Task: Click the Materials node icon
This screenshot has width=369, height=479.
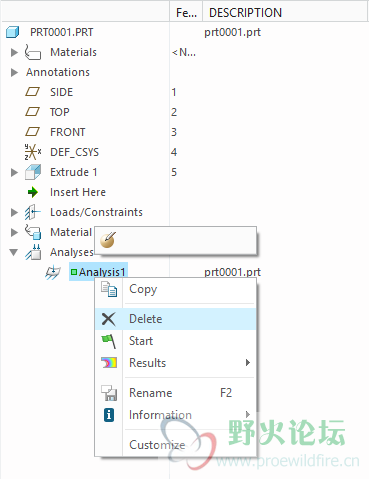Action: [33, 52]
